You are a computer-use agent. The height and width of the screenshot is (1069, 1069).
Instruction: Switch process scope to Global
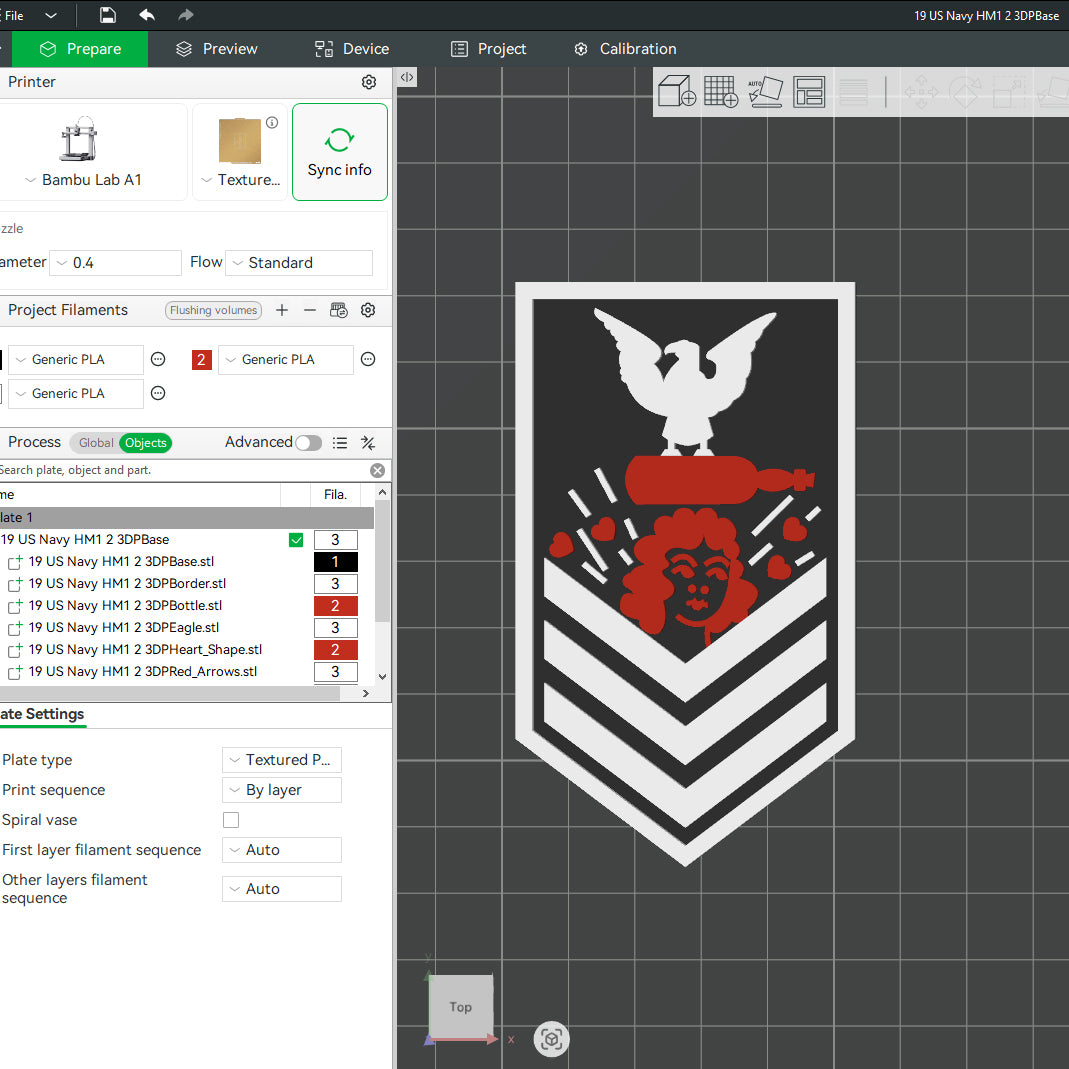(95, 443)
